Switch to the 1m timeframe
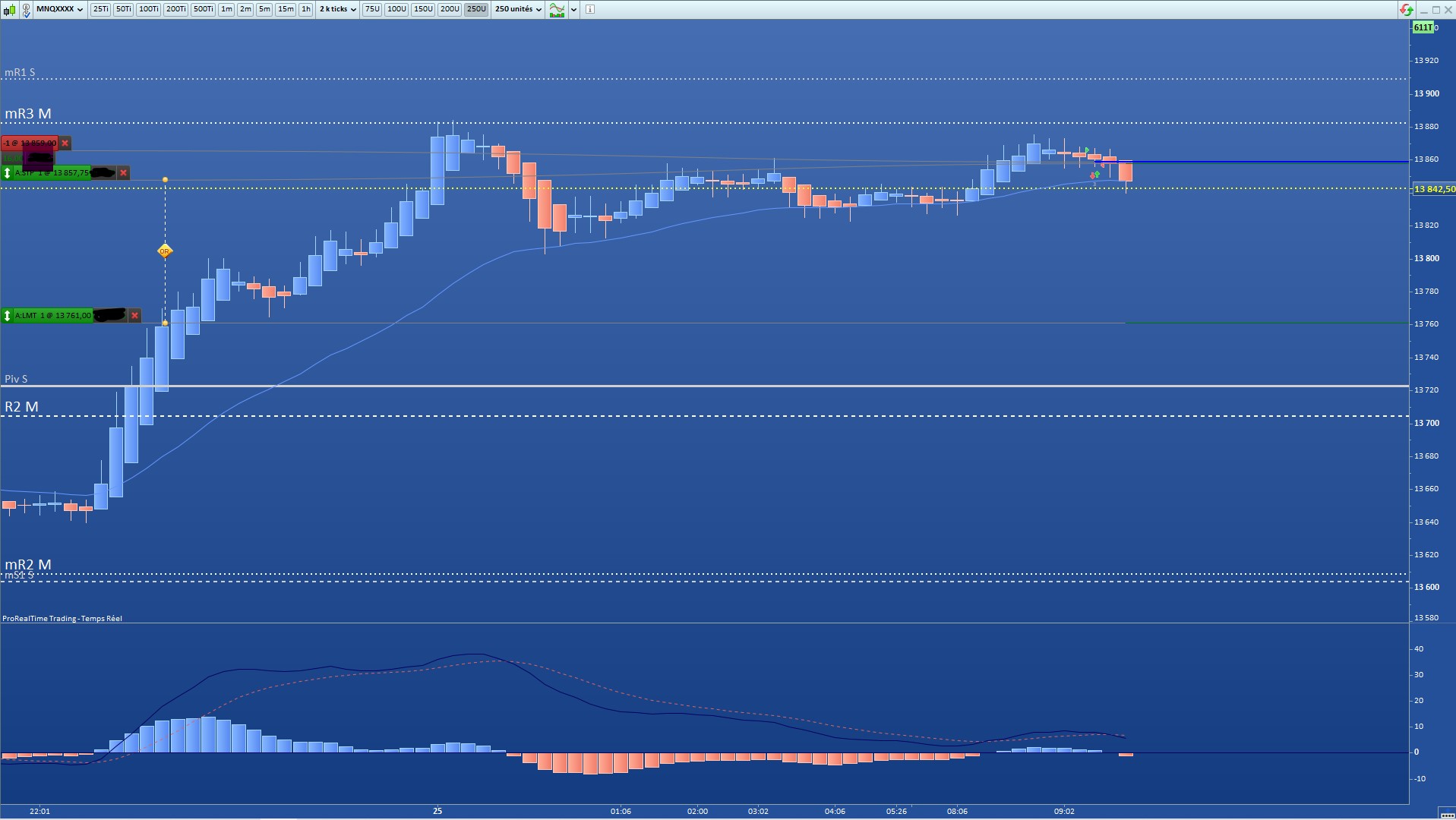 pyautogui.click(x=226, y=9)
